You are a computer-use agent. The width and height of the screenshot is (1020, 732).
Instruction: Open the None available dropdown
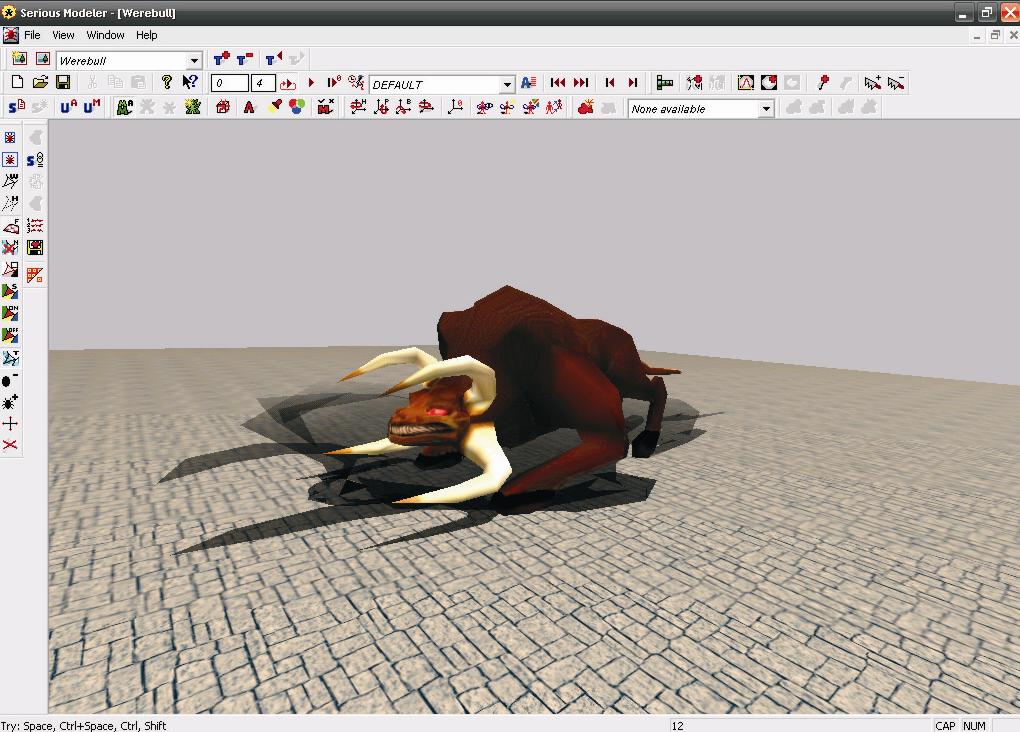pyautogui.click(x=766, y=109)
